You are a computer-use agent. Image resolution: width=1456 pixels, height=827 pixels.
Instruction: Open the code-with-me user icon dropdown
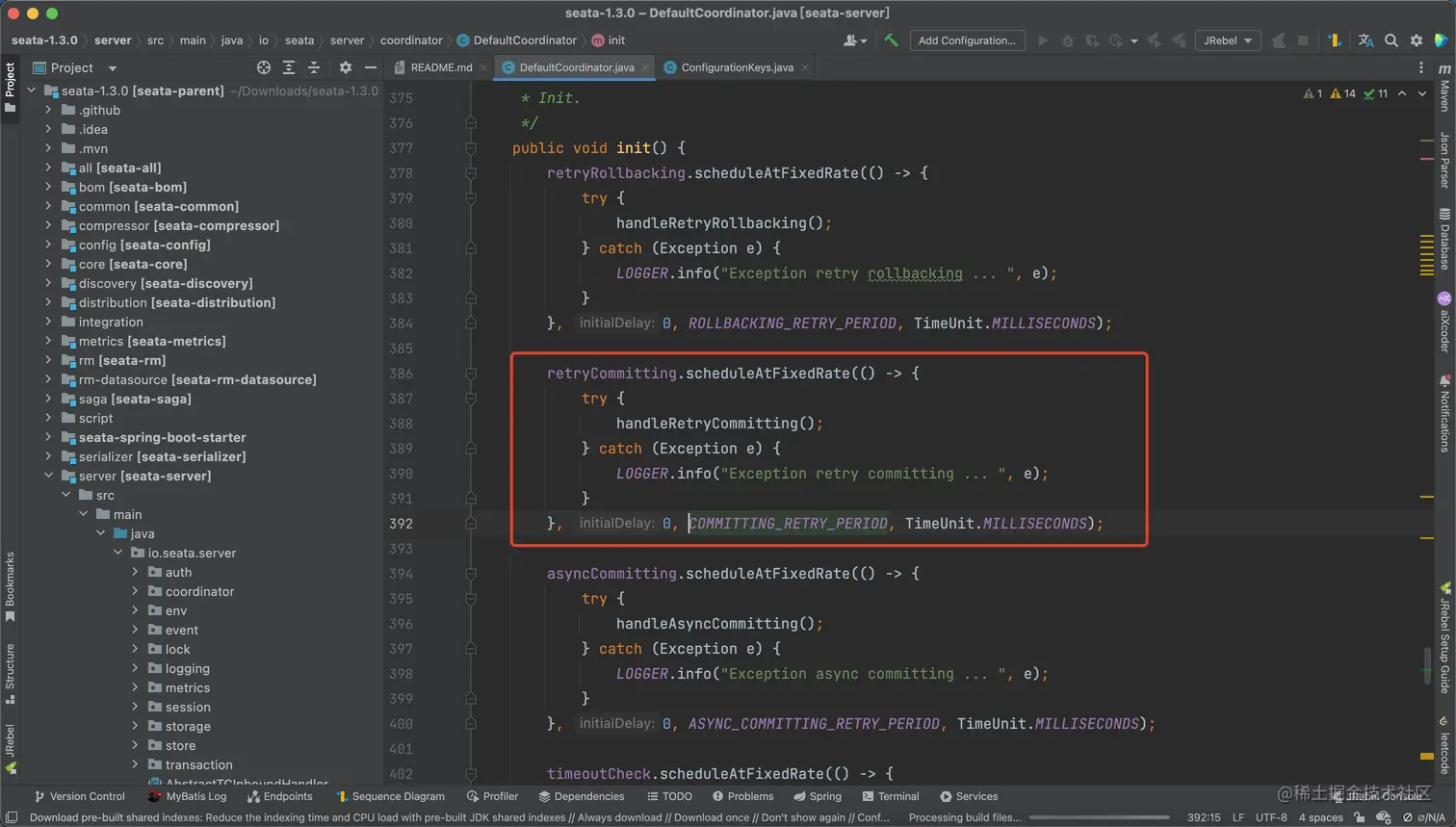coord(854,40)
